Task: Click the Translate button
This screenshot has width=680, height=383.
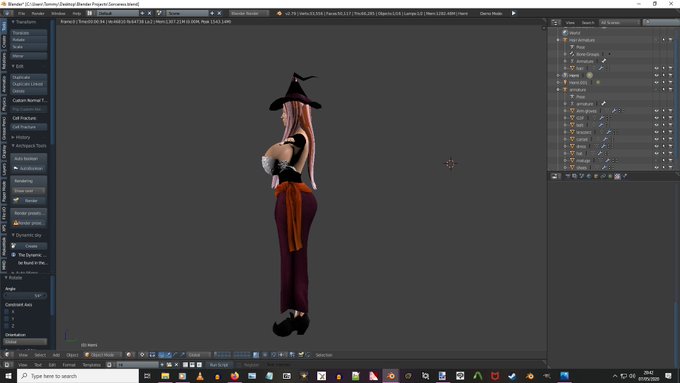Action: point(29,33)
